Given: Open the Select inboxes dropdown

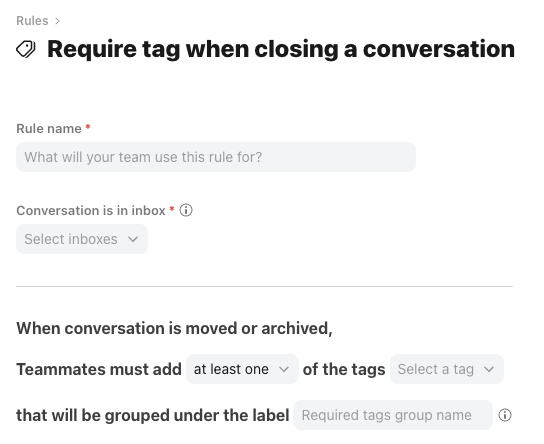Looking at the screenshot, I should pos(82,239).
